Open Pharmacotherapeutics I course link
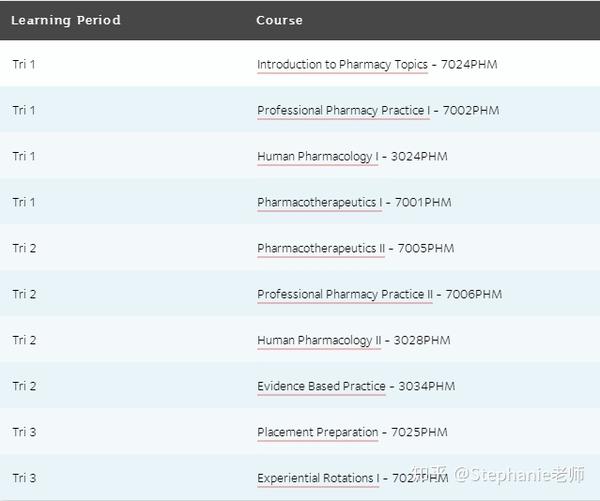Screen dimensions: 600x501 click(320, 202)
